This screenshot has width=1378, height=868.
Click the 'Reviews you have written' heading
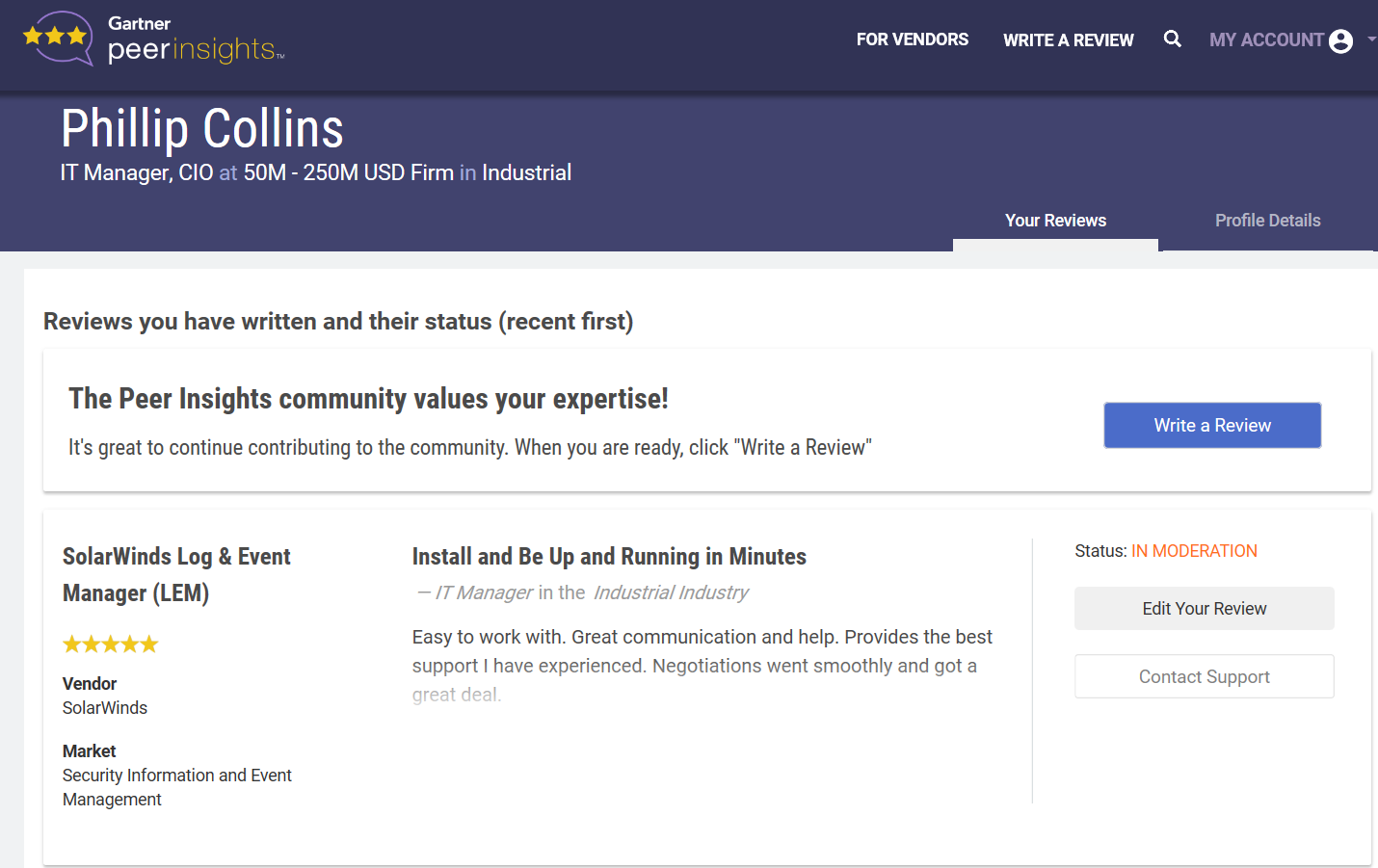[x=338, y=322]
